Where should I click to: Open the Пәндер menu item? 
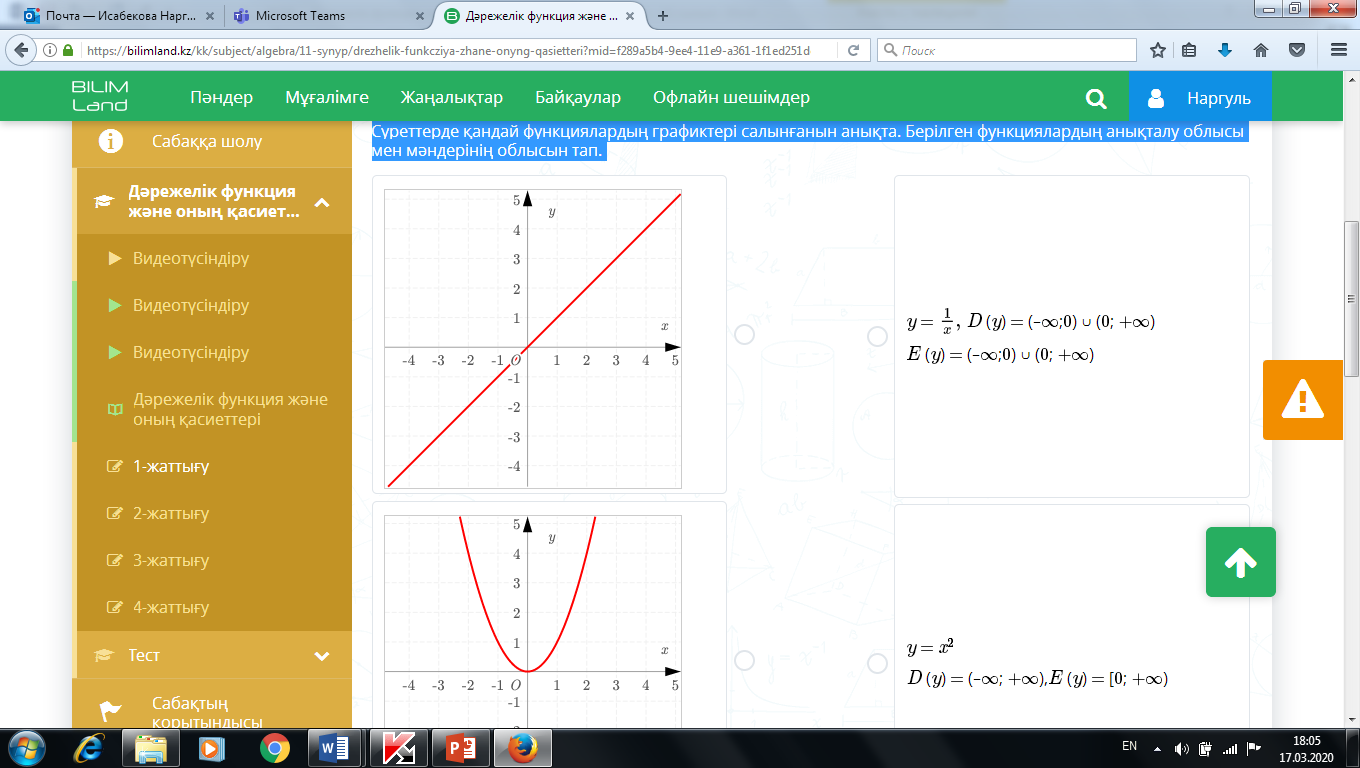pyautogui.click(x=221, y=98)
